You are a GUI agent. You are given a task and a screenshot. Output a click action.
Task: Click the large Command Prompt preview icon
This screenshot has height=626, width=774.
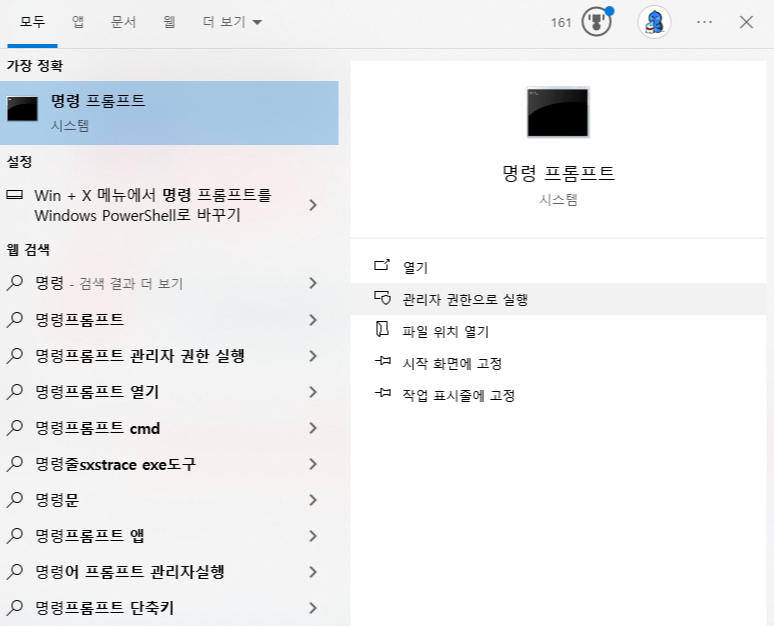click(558, 112)
